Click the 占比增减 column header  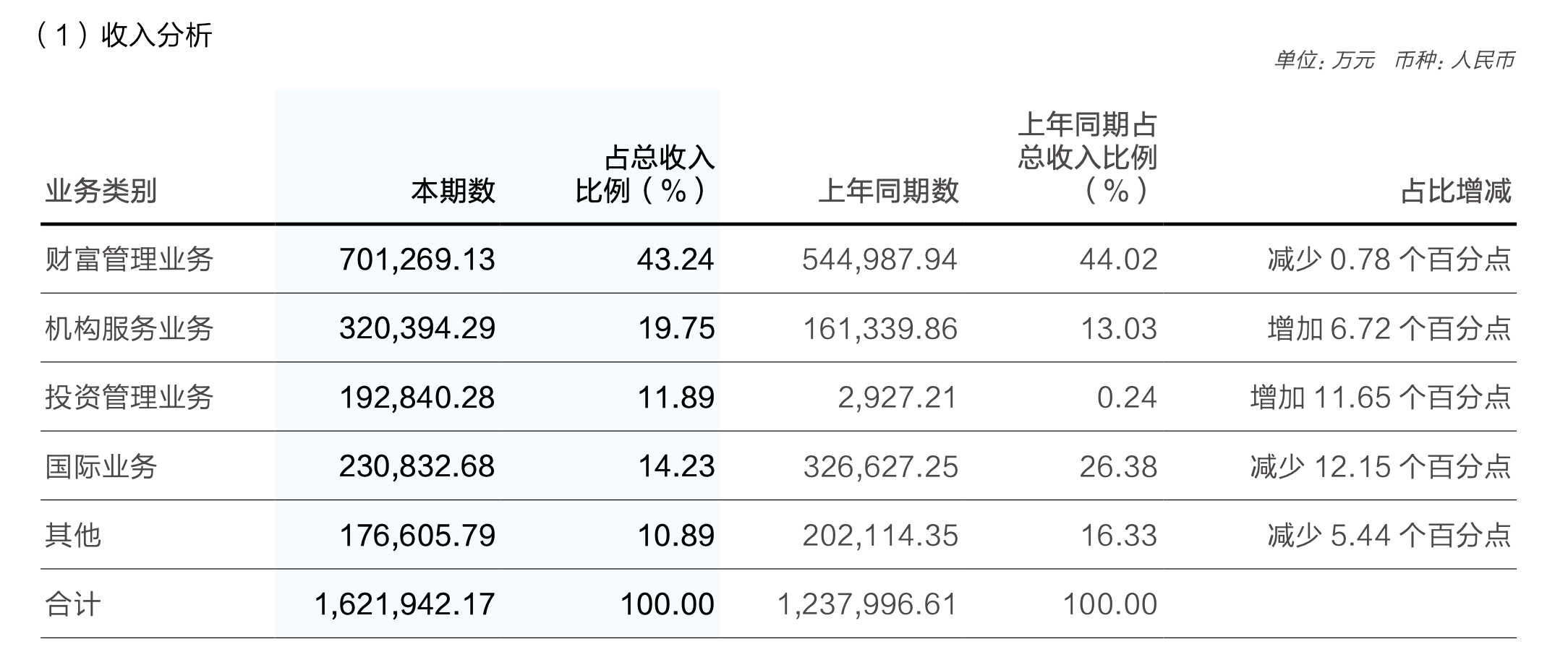tap(1456, 192)
